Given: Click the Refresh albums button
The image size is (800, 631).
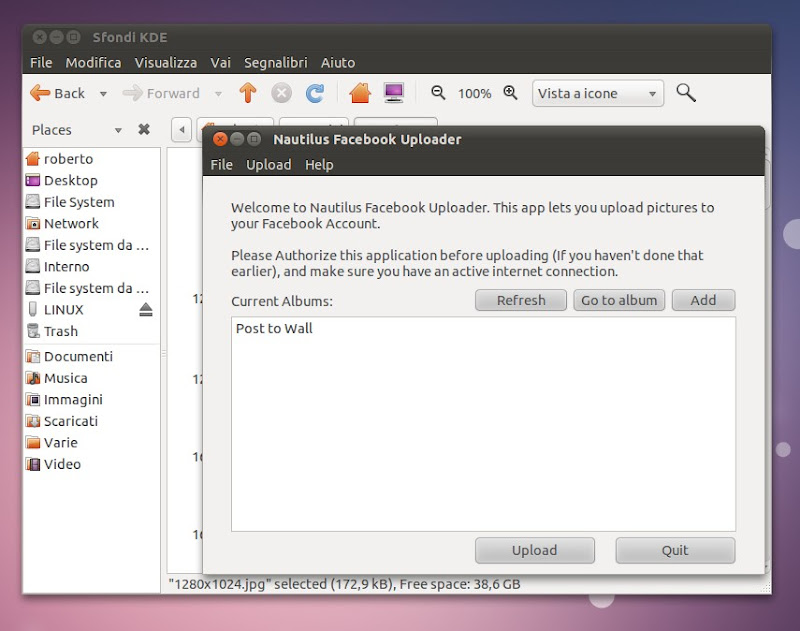Looking at the screenshot, I should [x=521, y=300].
